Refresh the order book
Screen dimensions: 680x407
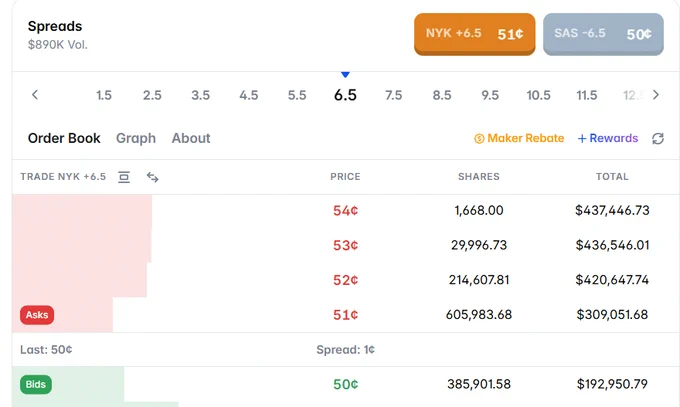click(658, 138)
